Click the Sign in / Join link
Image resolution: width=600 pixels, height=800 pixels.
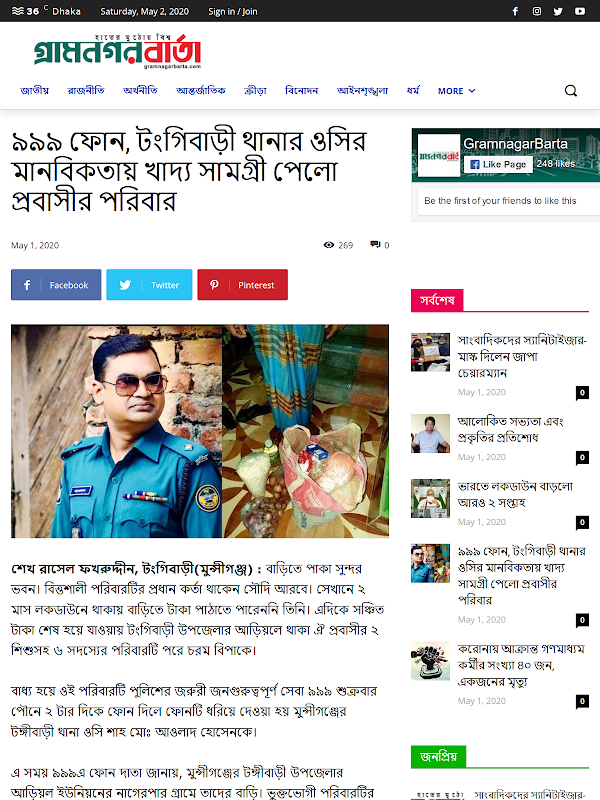[233, 11]
